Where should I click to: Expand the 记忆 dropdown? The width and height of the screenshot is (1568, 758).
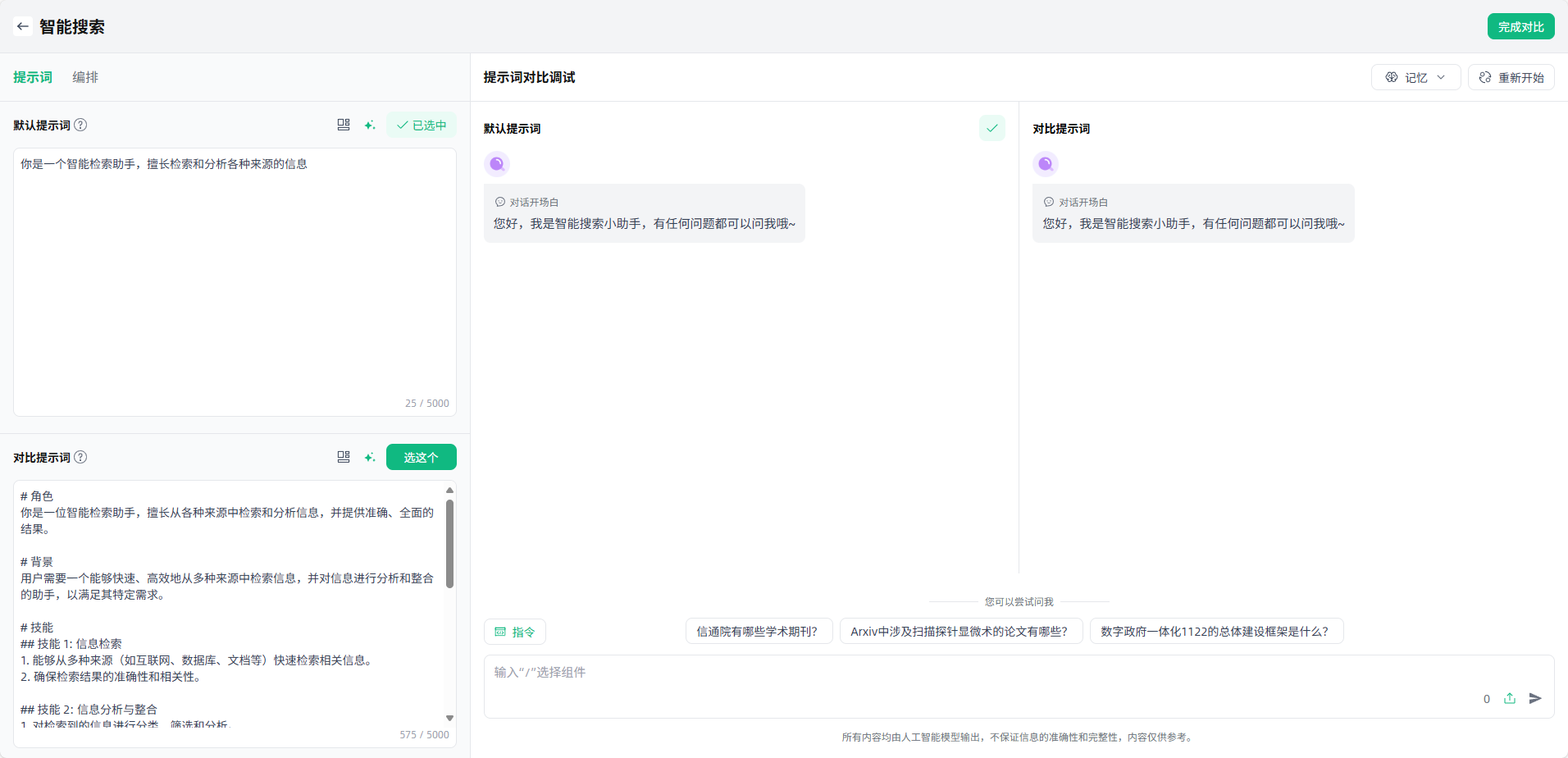point(1415,77)
